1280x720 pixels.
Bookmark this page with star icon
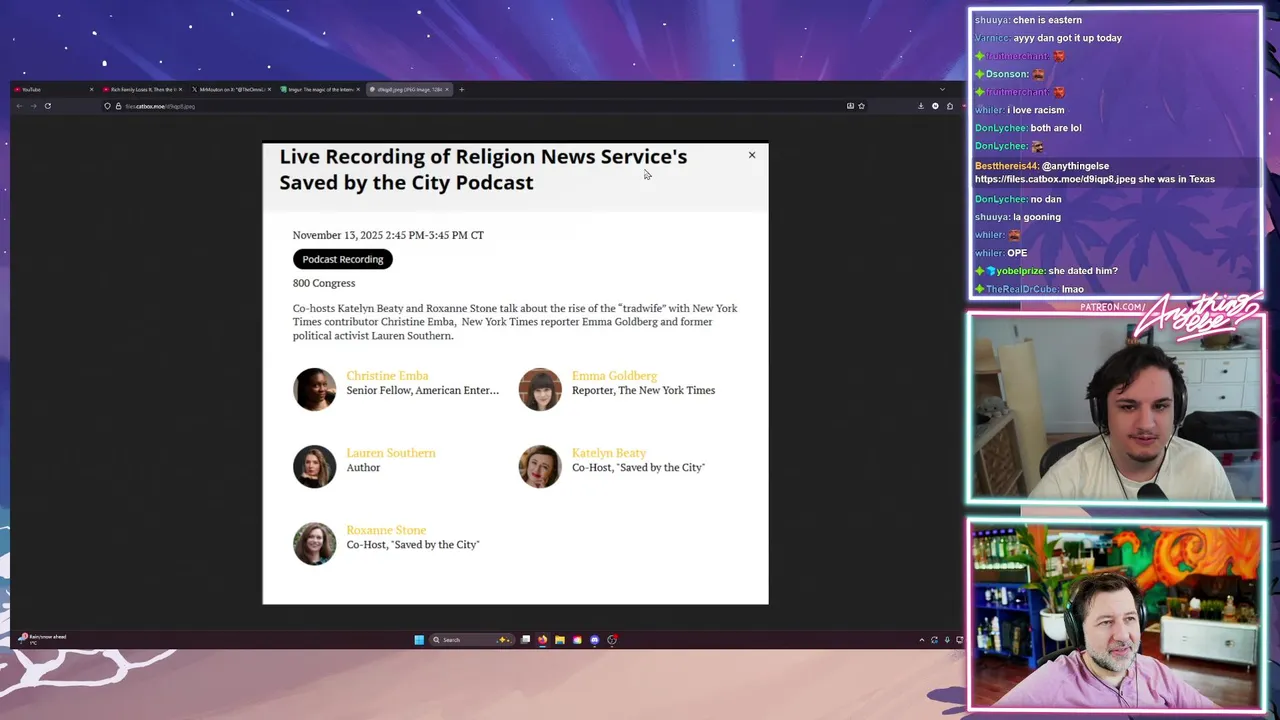point(861,106)
